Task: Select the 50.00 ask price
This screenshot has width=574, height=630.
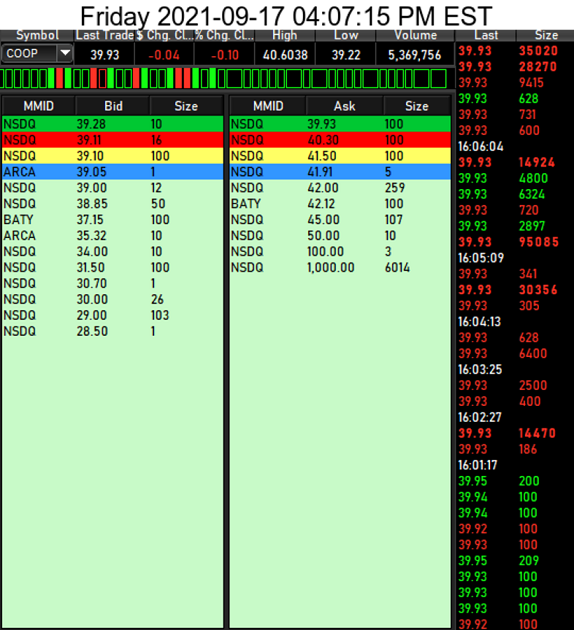Action: point(323,236)
